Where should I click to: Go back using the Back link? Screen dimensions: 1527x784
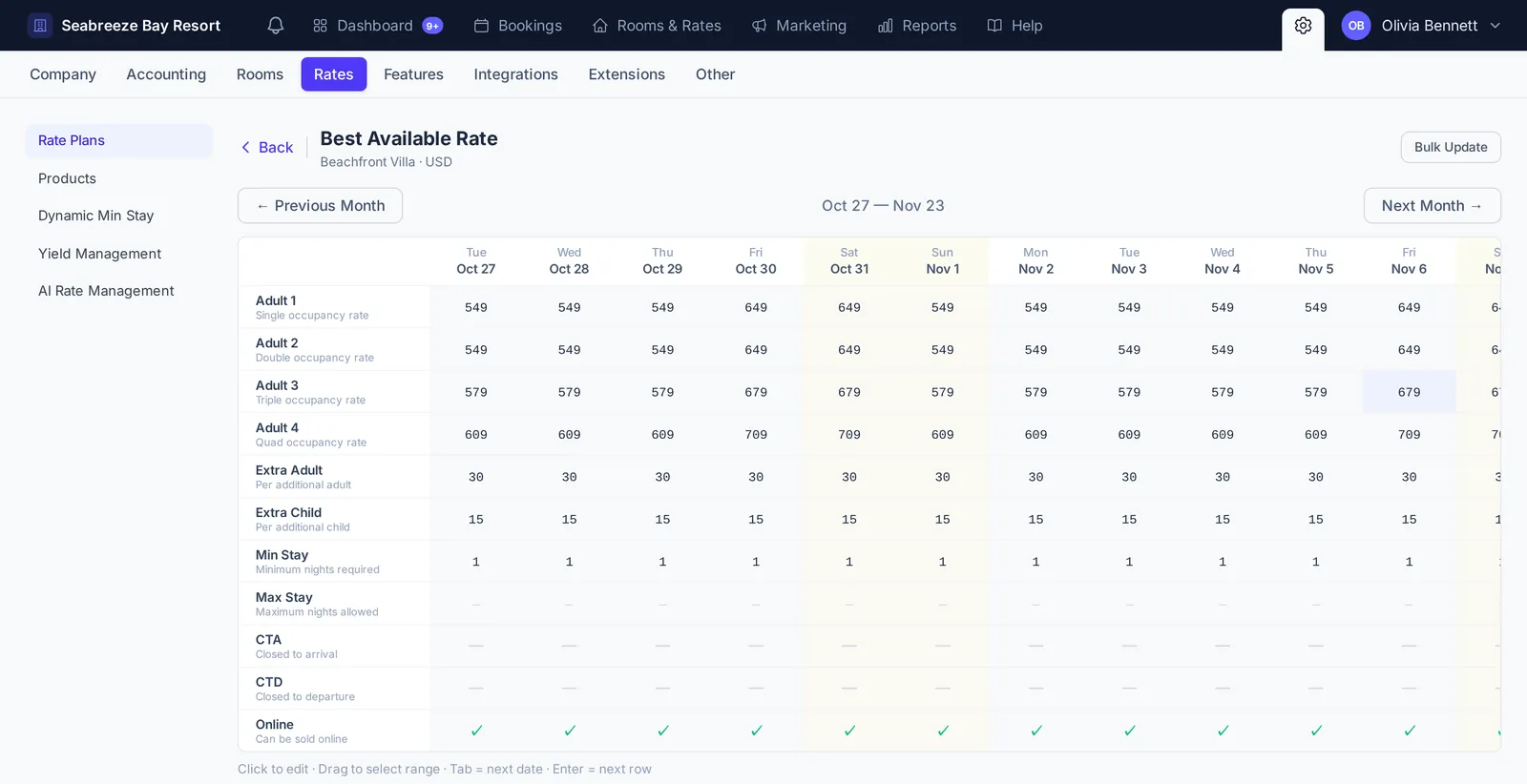point(267,147)
